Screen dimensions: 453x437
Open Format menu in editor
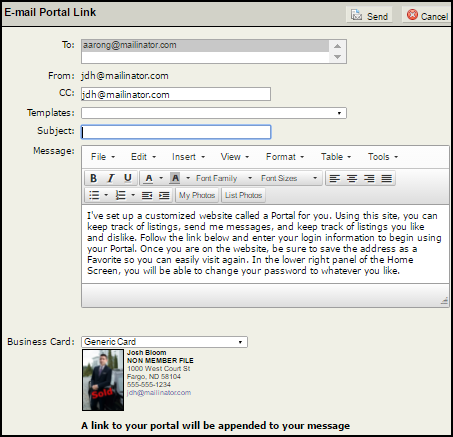pyautogui.click(x=285, y=157)
